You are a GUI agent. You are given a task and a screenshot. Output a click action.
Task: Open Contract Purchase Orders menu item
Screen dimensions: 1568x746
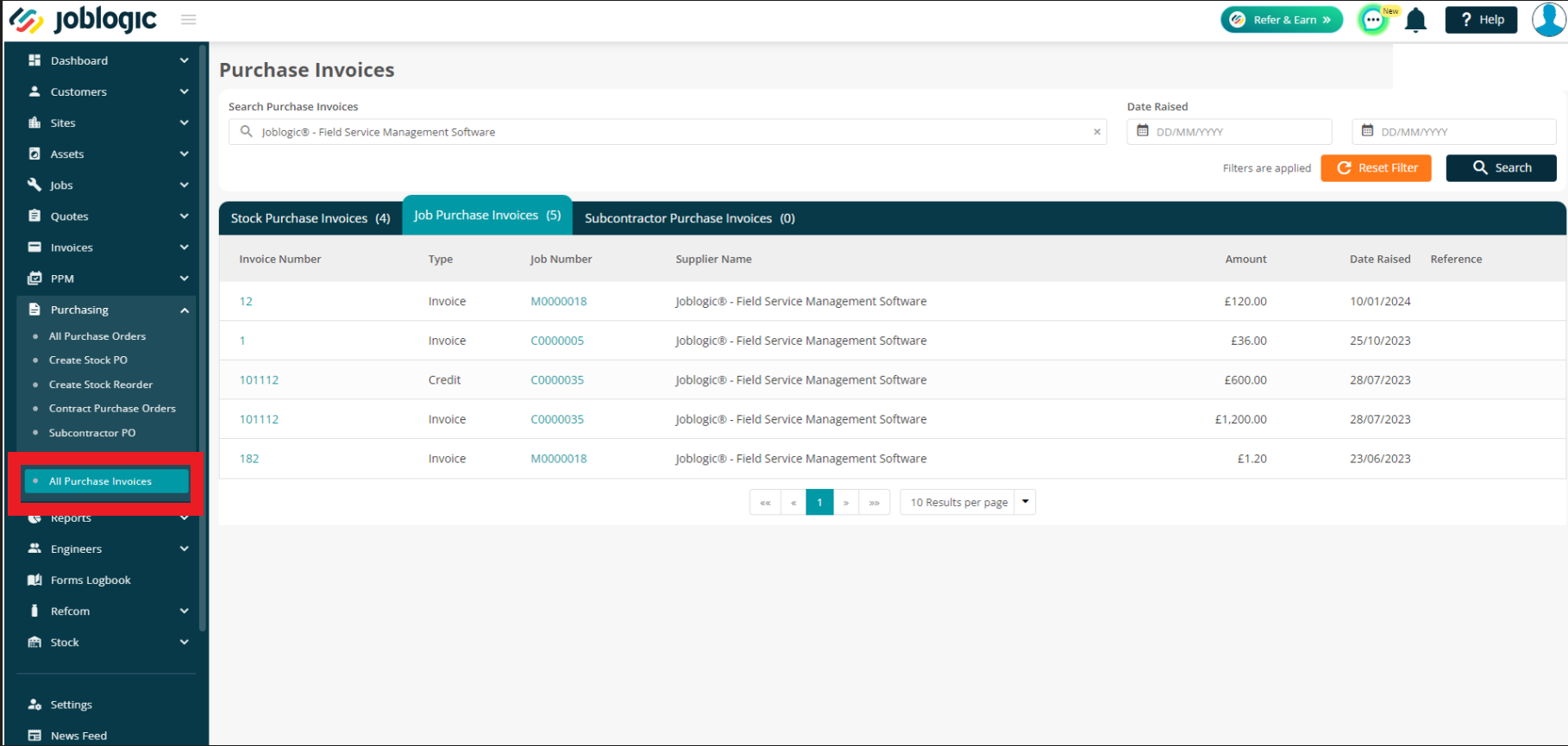(112, 409)
